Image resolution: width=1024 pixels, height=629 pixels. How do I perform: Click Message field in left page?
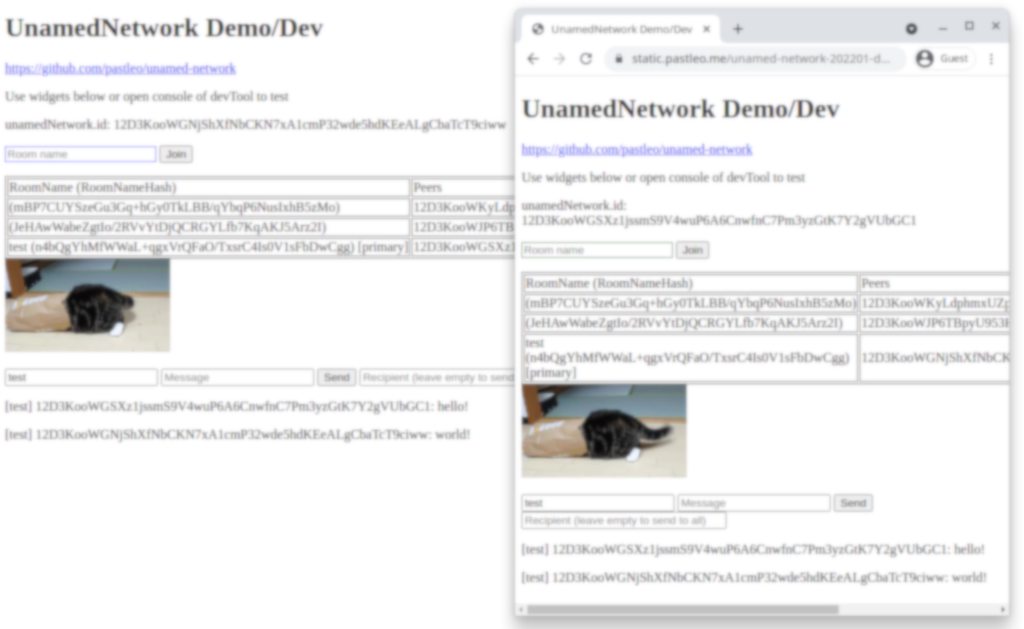[238, 378]
